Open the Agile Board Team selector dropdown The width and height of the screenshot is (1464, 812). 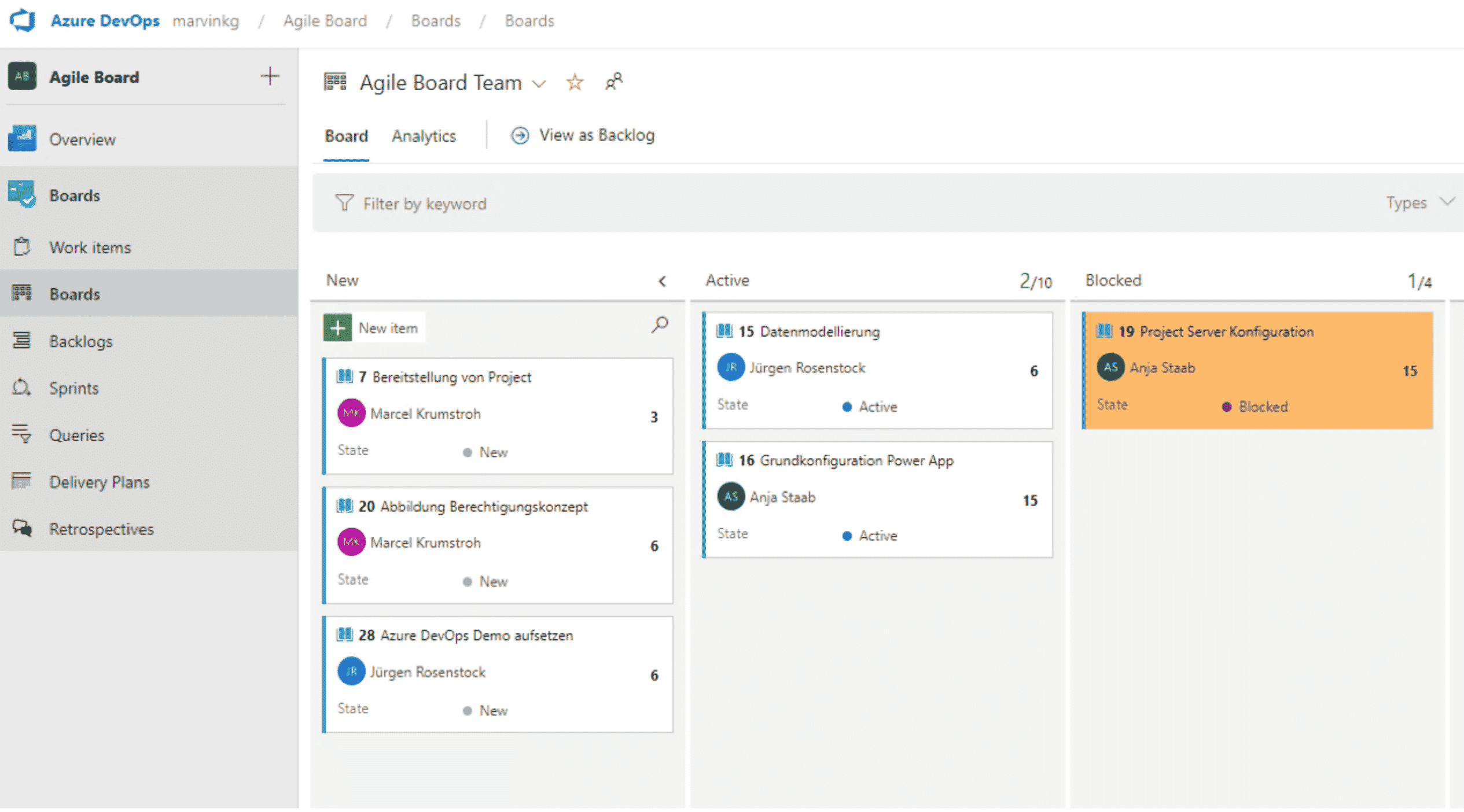539,84
